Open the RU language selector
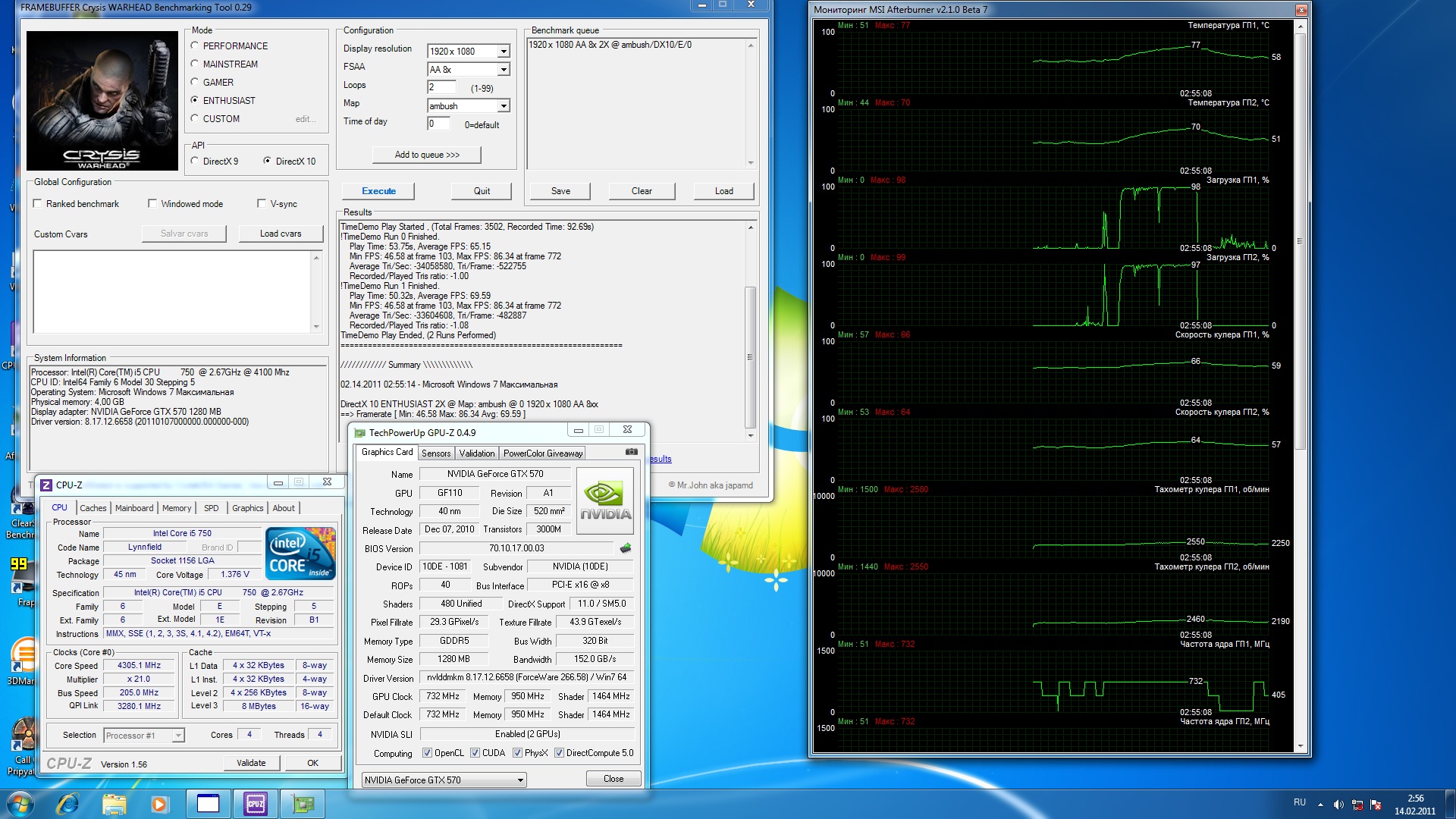Screen dimensions: 1456x819 click(1299, 802)
